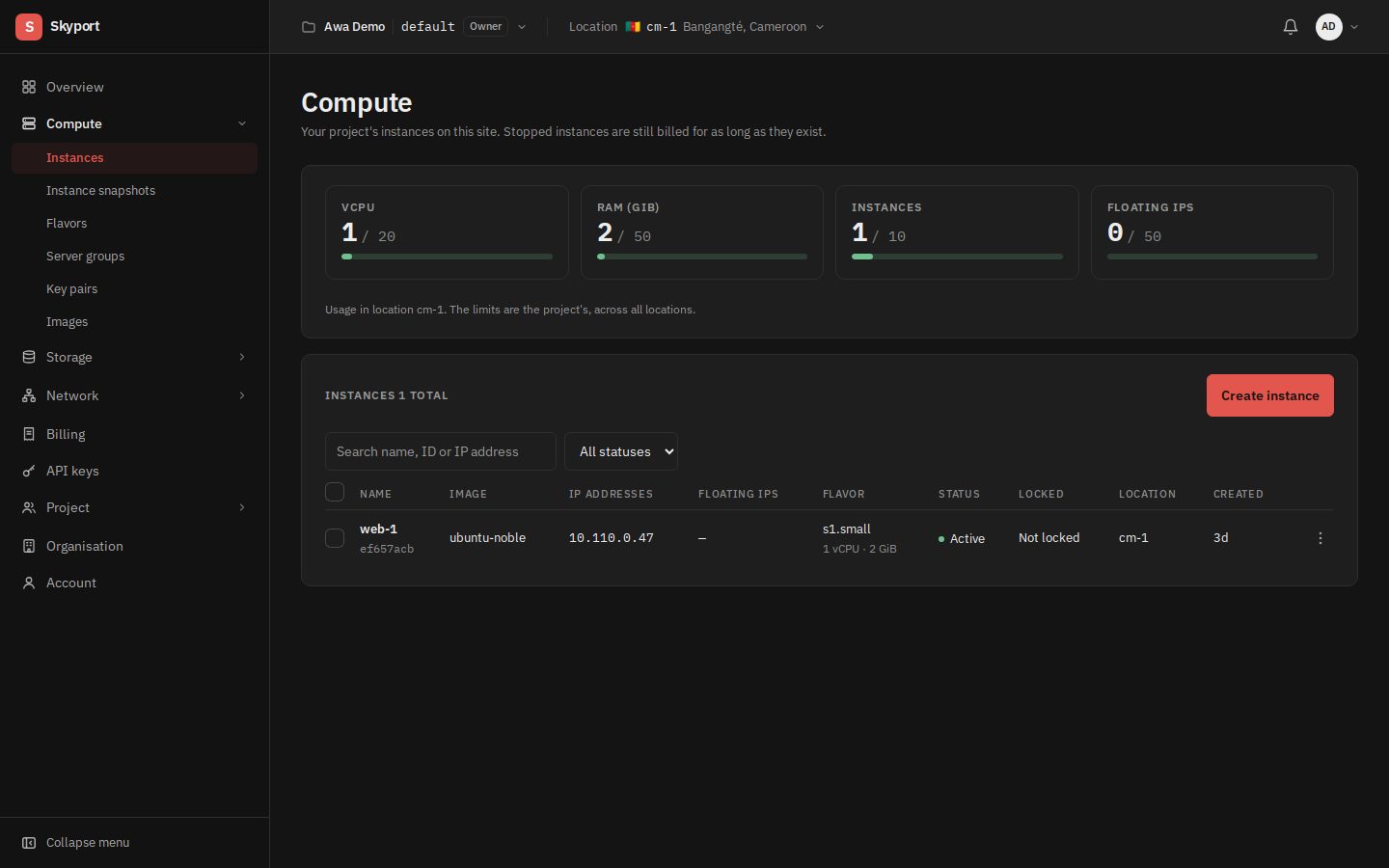
Task: Expand the Project section chevron
Action: pos(242,507)
